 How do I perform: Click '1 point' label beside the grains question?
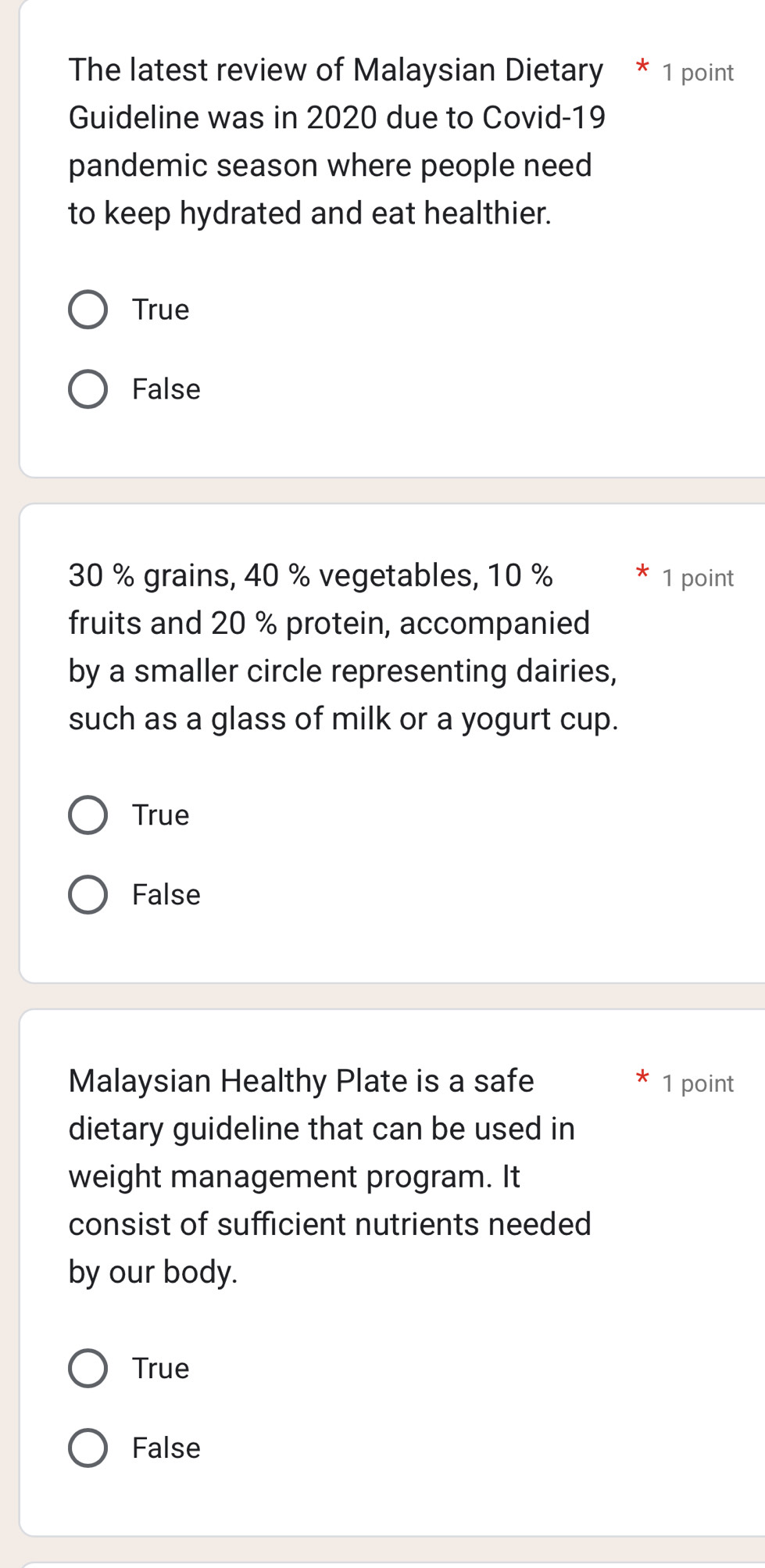click(698, 578)
